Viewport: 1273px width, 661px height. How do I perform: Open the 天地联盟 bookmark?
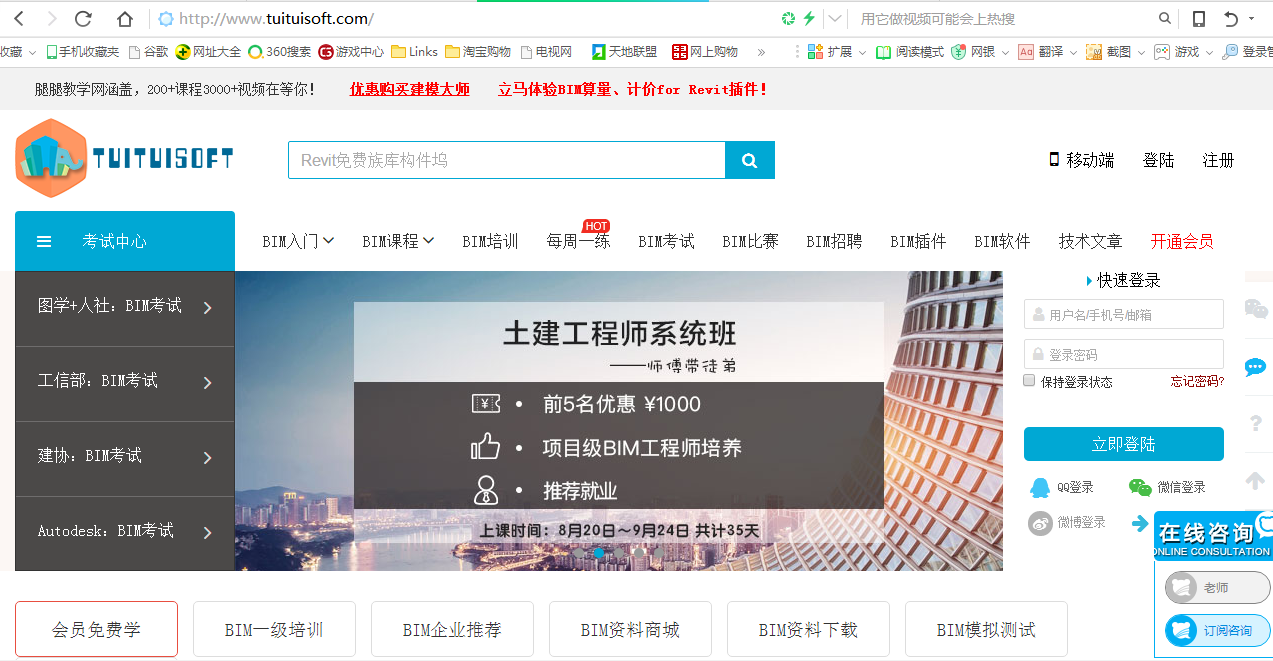click(x=624, y=52)
